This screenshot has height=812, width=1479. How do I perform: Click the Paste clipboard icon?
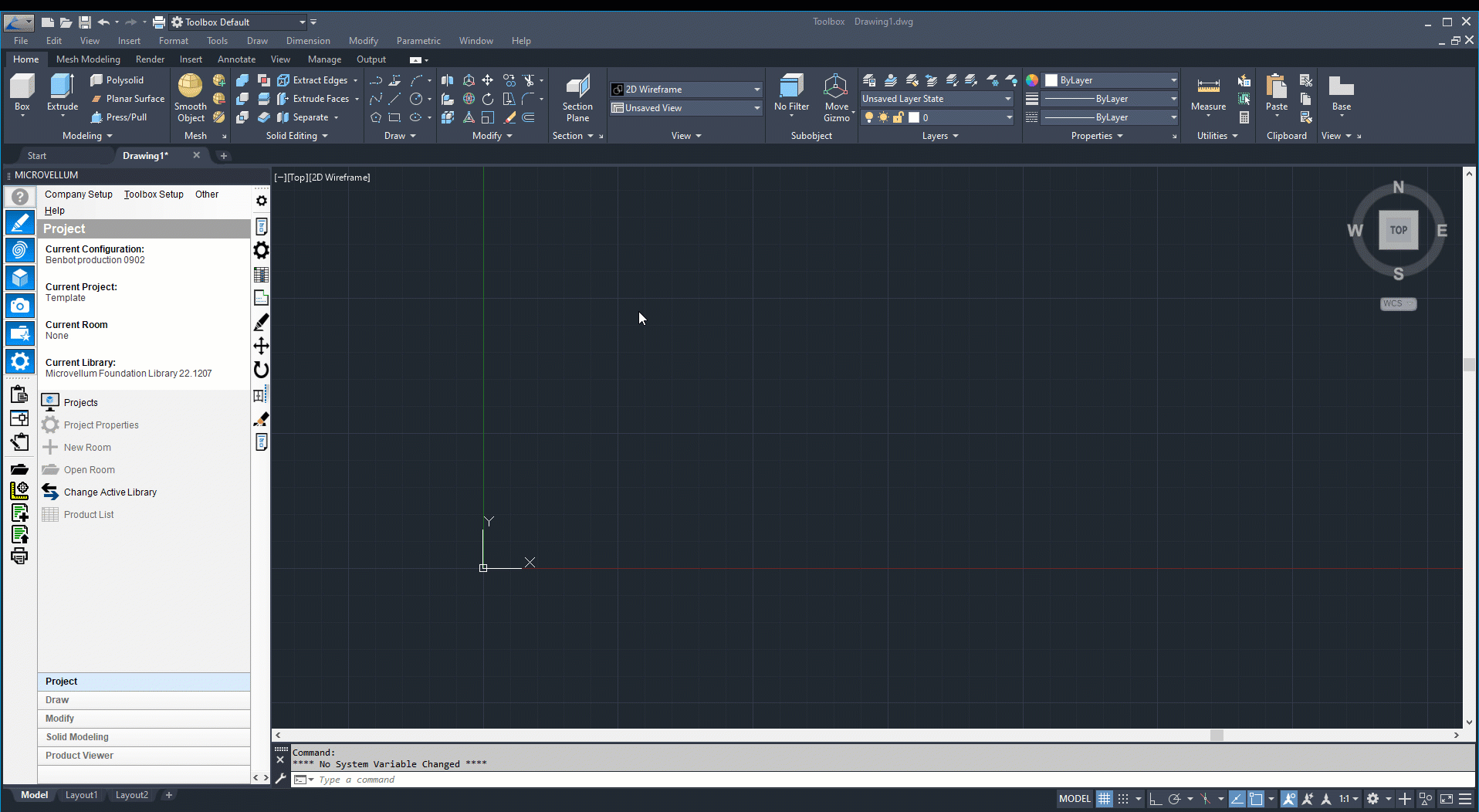pyautogui.click(x=1276, y=86)
